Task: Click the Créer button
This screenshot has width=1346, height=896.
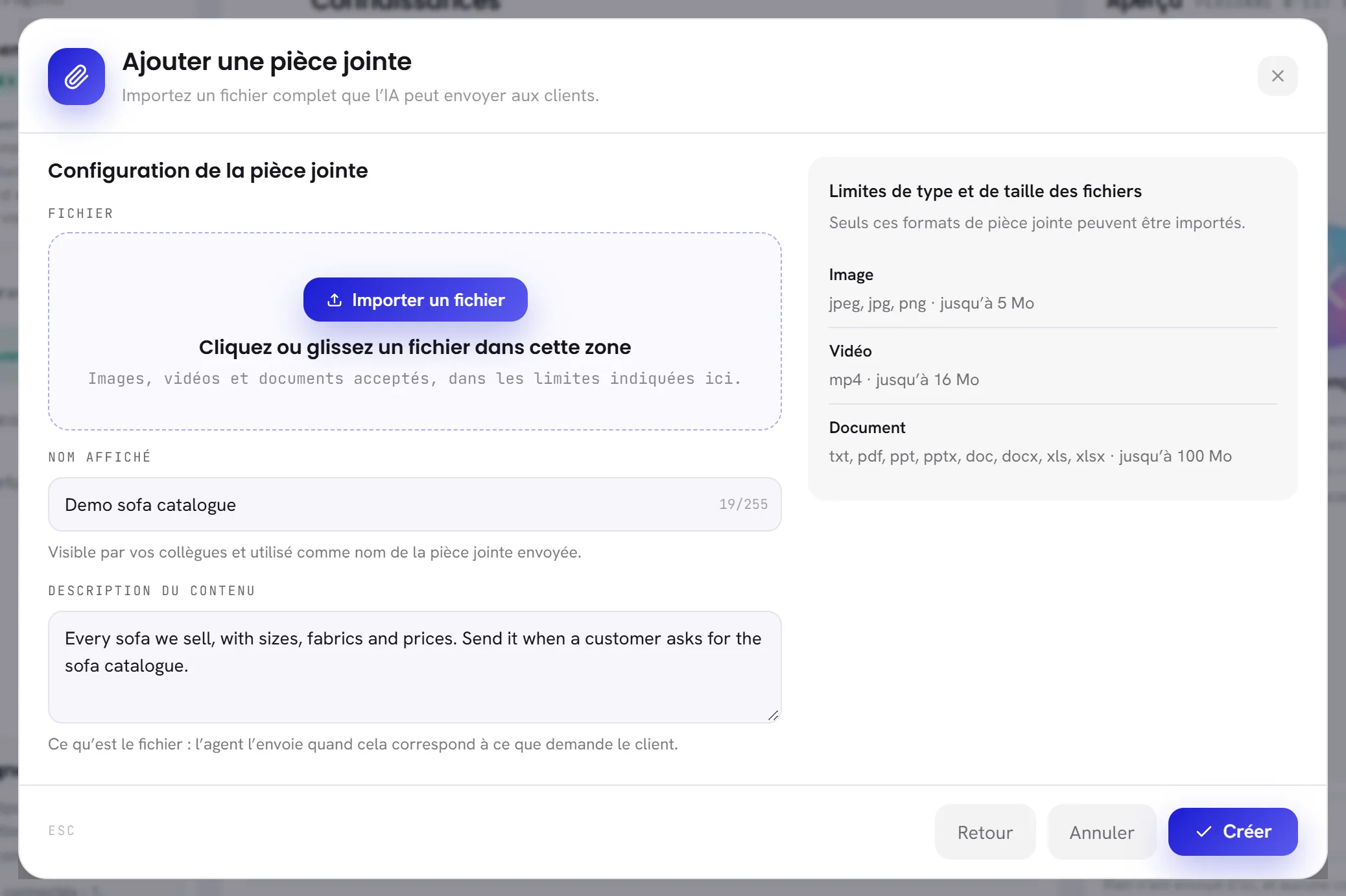Action: point(1233,831)
